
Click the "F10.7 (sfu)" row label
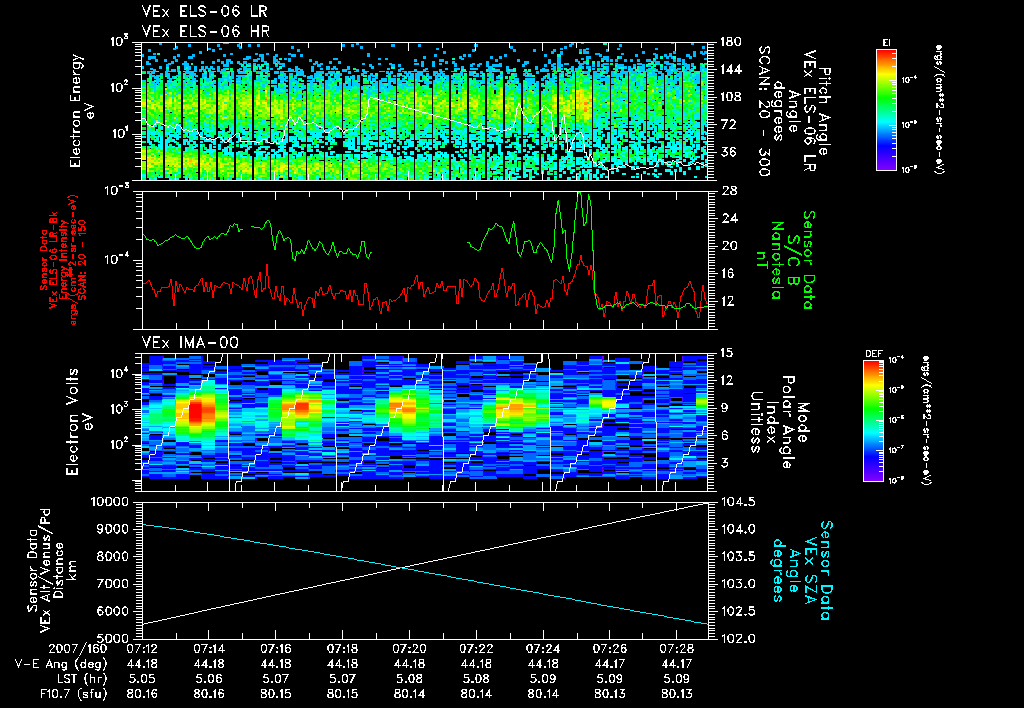point(73,694)
